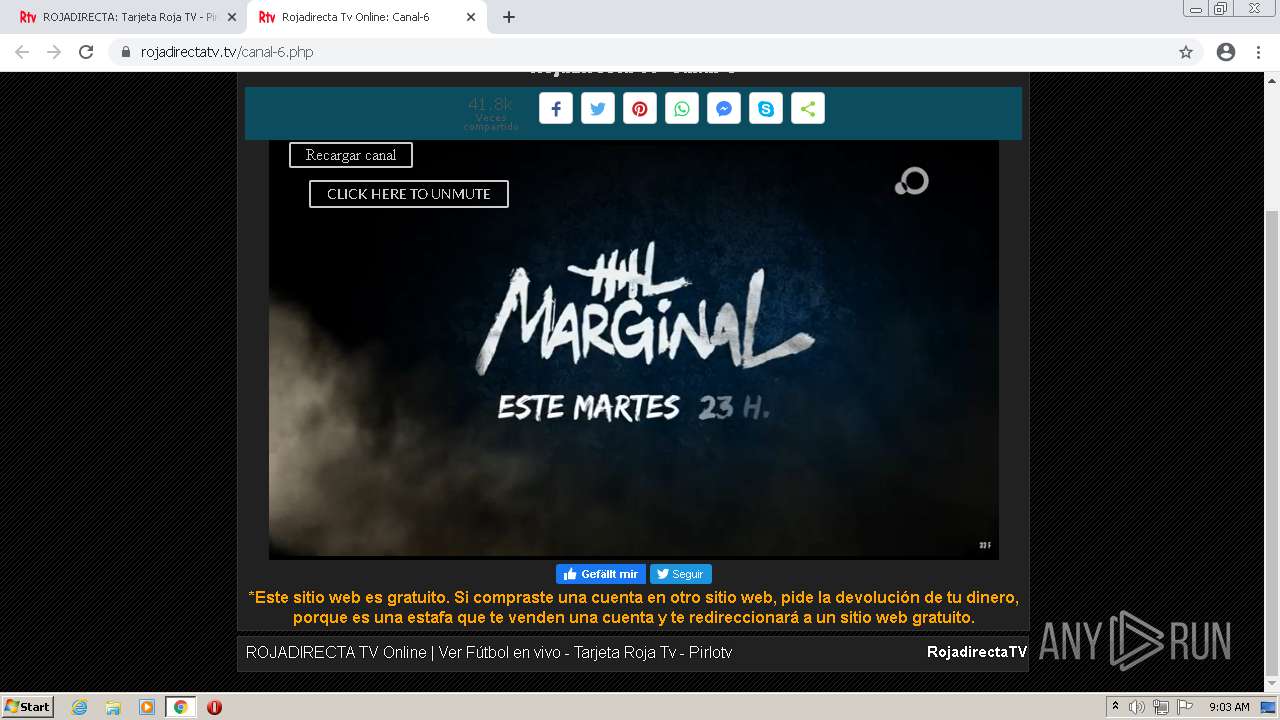Open the Chrome profile account icon
This screenshot has height=720, width=1280.
(1226, 52)
